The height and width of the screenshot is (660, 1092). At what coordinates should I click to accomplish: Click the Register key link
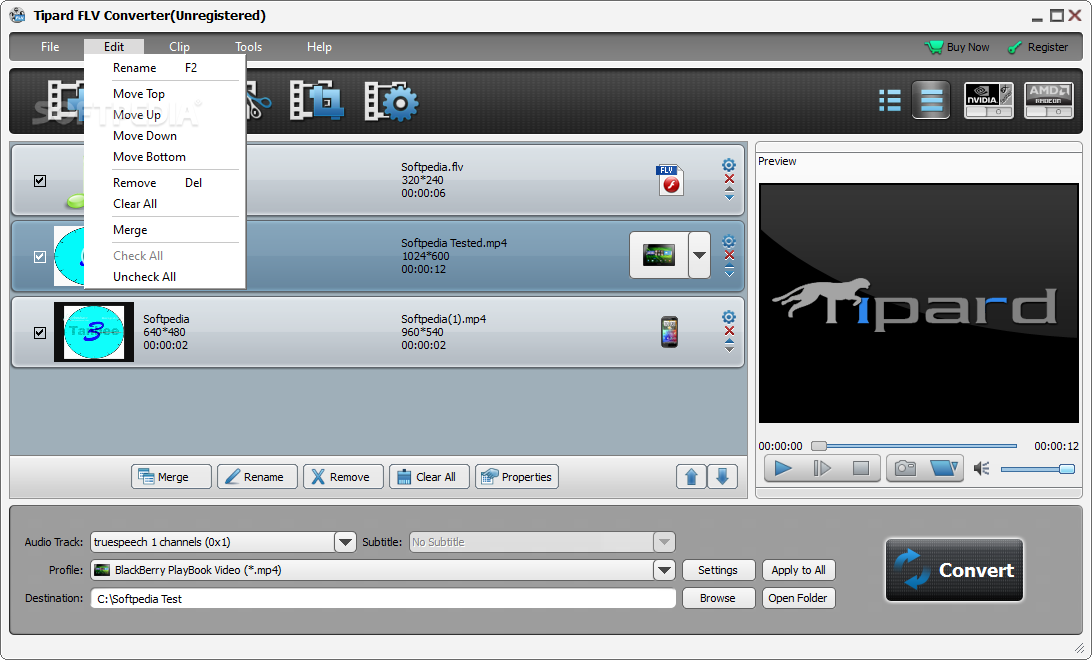point(1038,47)
